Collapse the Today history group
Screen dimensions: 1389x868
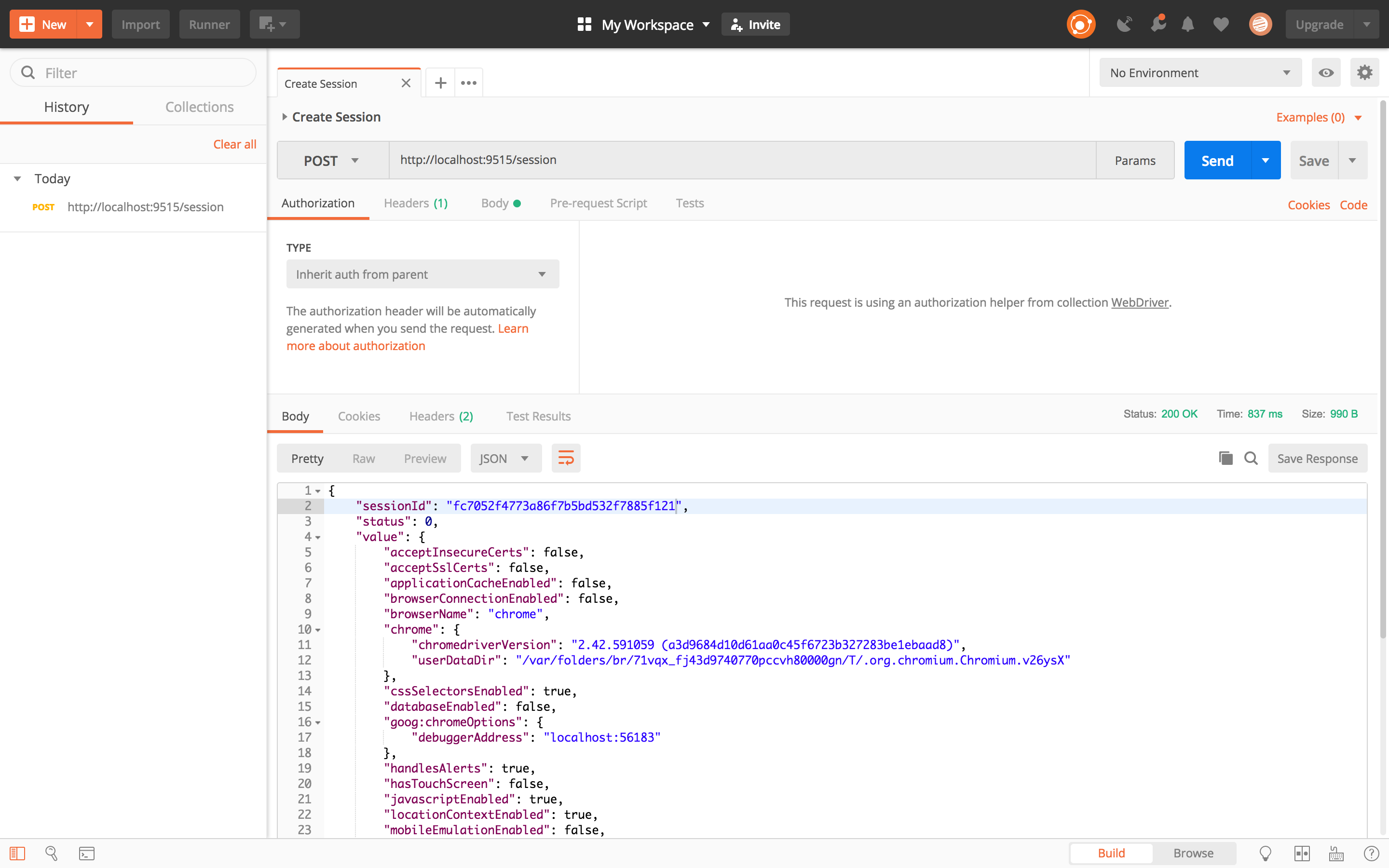pos(18,178)
